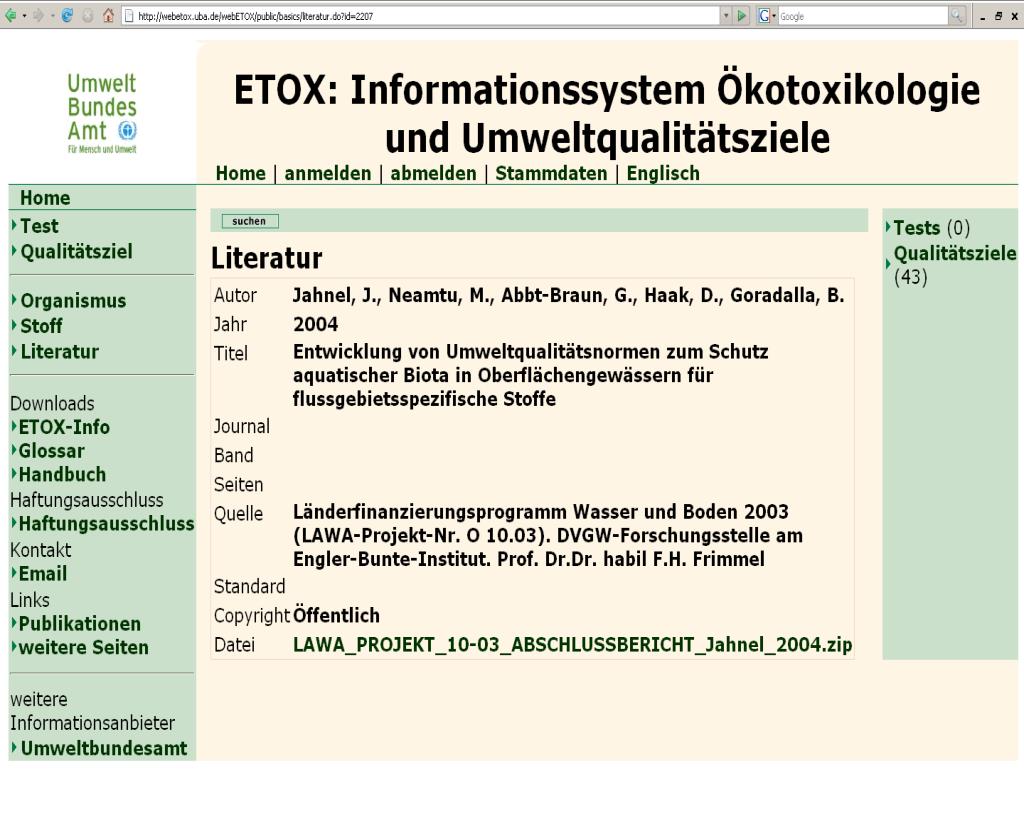The height and width of the screenshot is (819, 1024).
Task: Select anmelden in the top navigation
Action: click(x=328, y=173)
